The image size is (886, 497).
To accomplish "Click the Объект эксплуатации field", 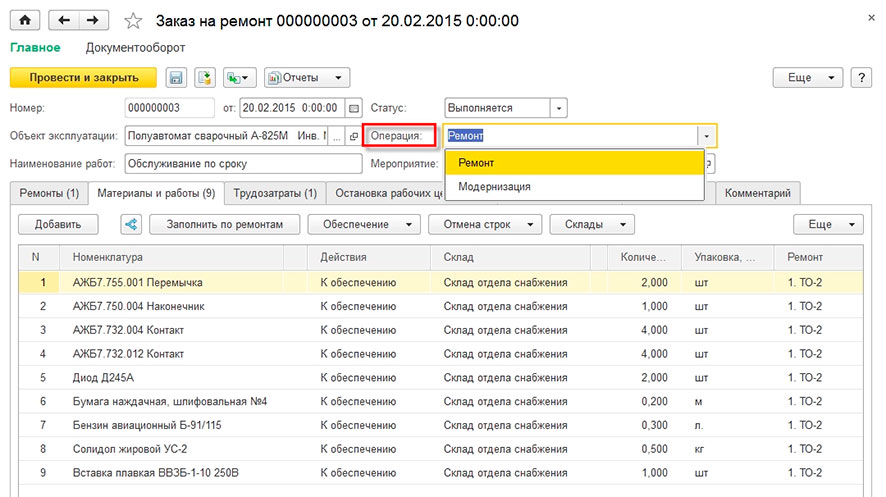I will pyautogui.click(x=226, y=136).
